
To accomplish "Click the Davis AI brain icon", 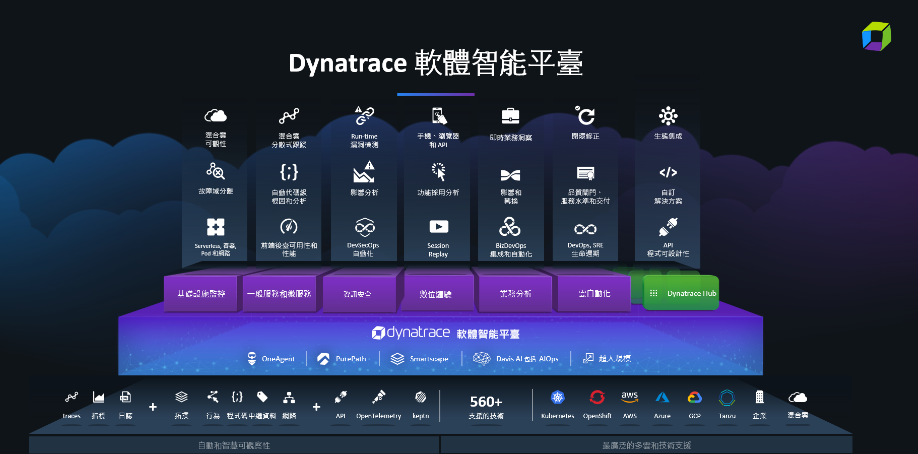I will pos(481,359).
